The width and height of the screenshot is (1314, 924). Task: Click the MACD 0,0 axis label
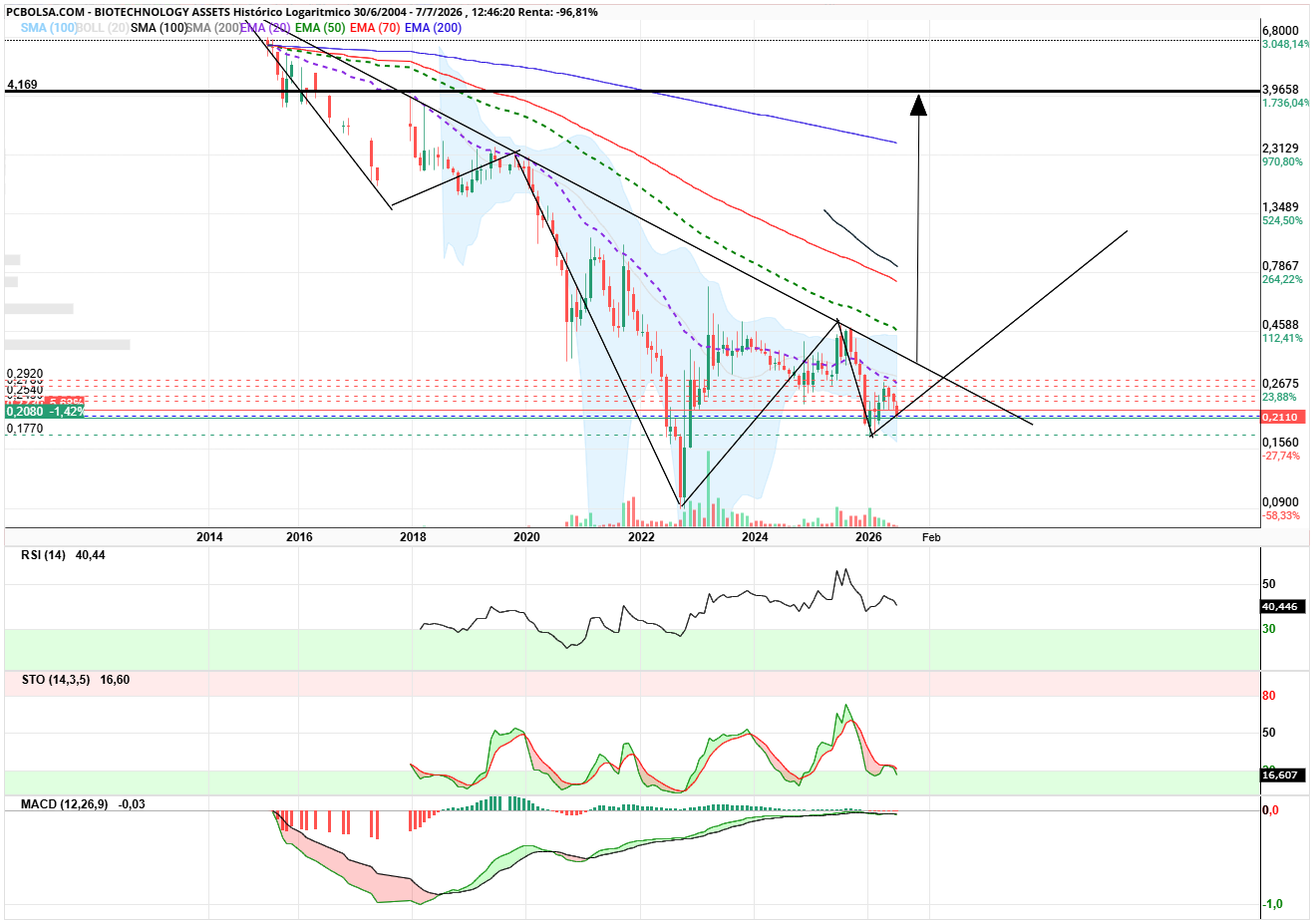[x=1271, y=810]
